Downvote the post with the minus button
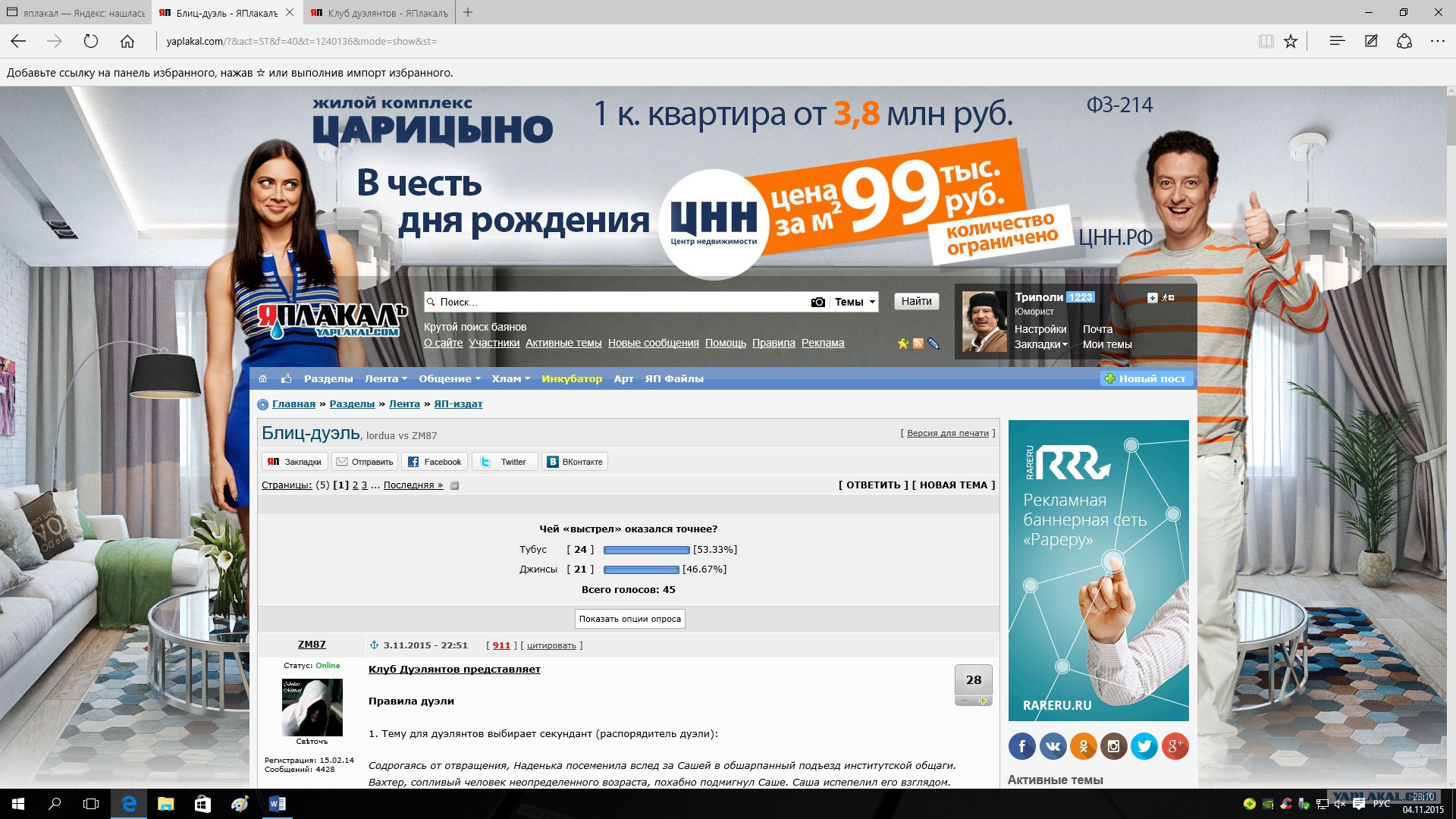This screenshot has height=819, width=1456. (964, 701)
